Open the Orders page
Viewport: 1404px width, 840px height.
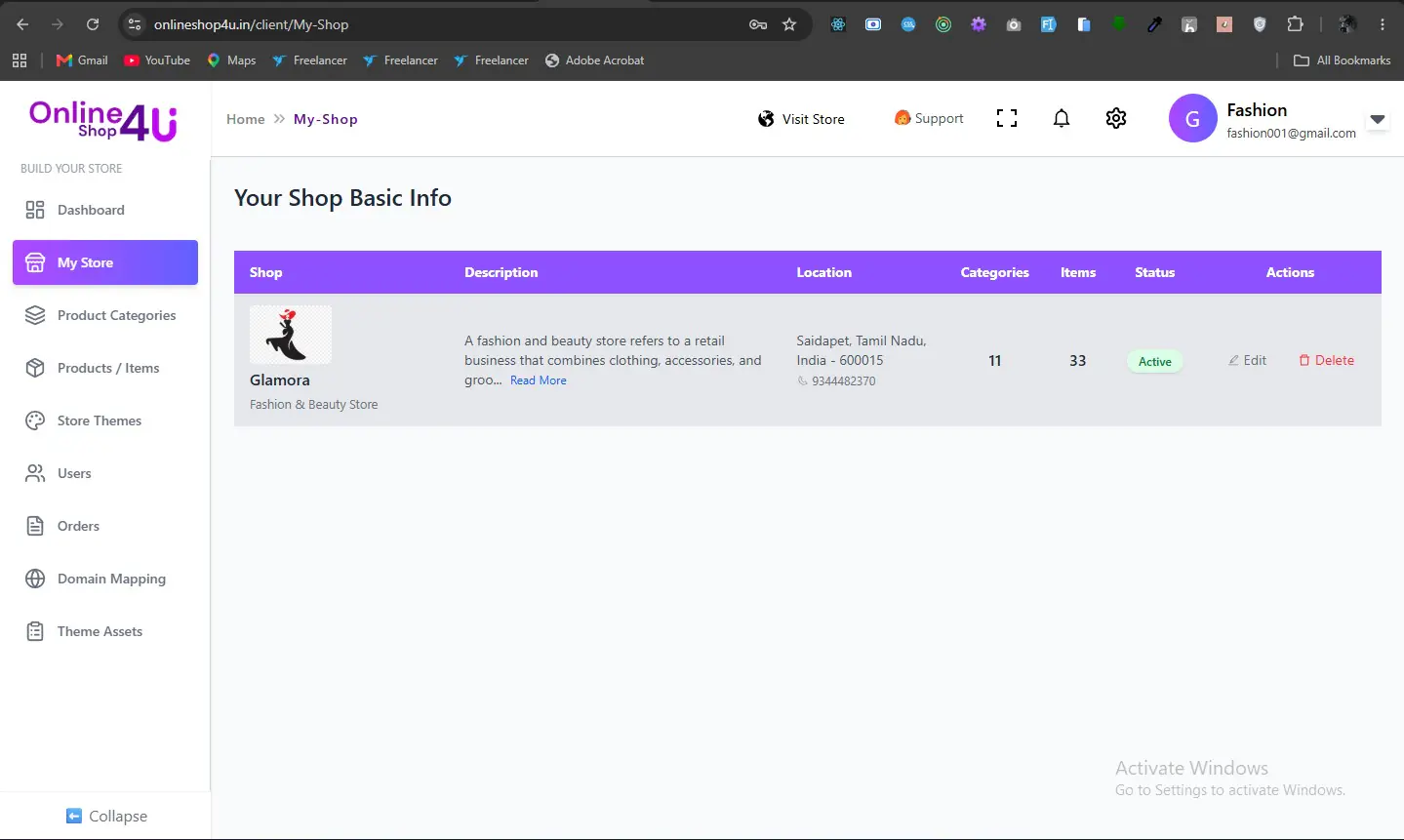(105, 526)
